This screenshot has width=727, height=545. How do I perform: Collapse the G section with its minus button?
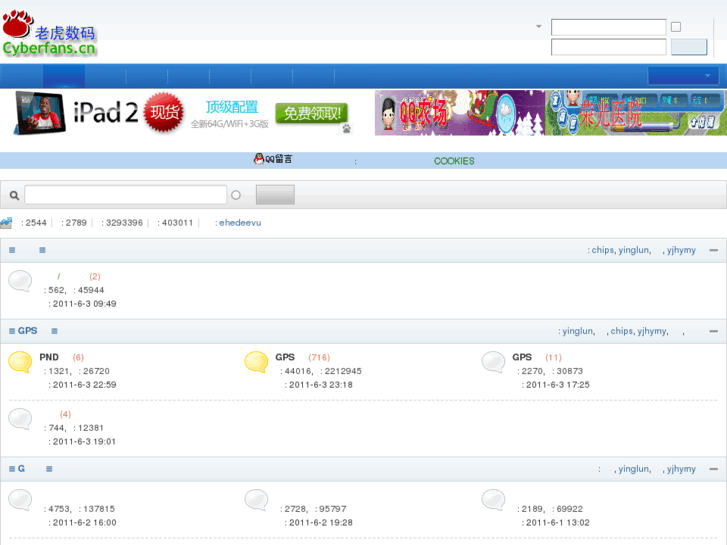click(x=714, y=469)
